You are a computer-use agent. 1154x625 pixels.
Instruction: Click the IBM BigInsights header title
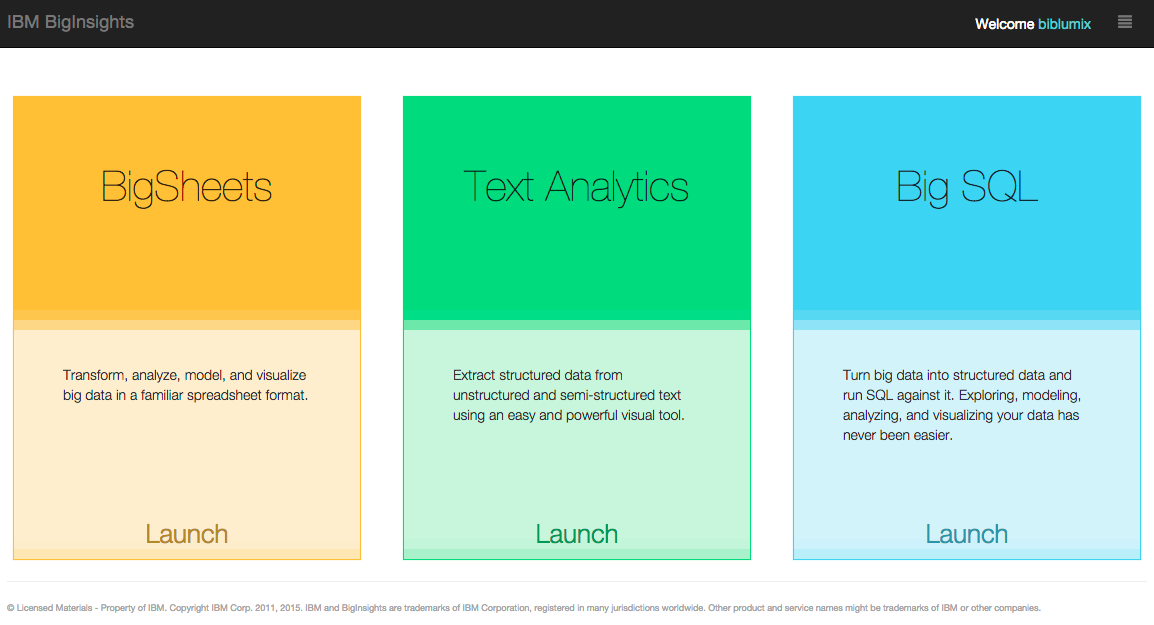tap(71, 22)
